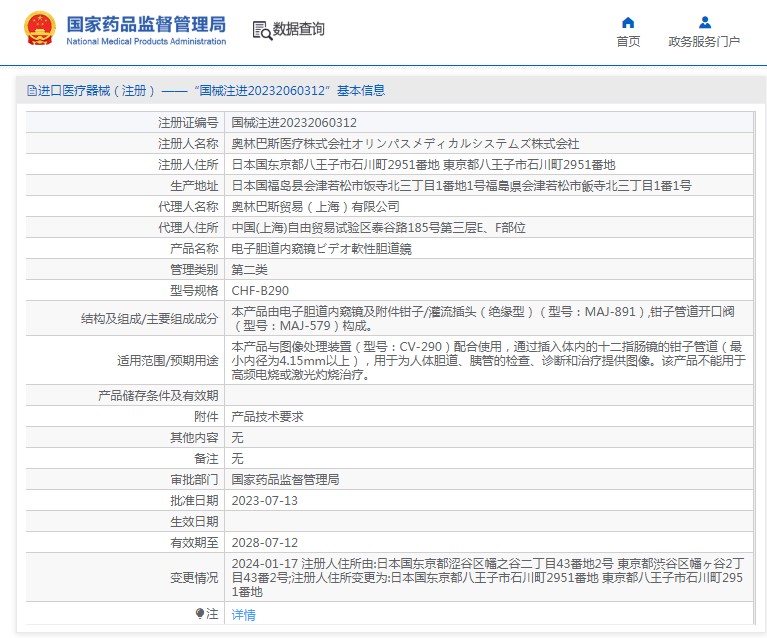Open 政务服务门户 portal link
Viewport: 767px width, 638px height.
[x=704, y=42]
